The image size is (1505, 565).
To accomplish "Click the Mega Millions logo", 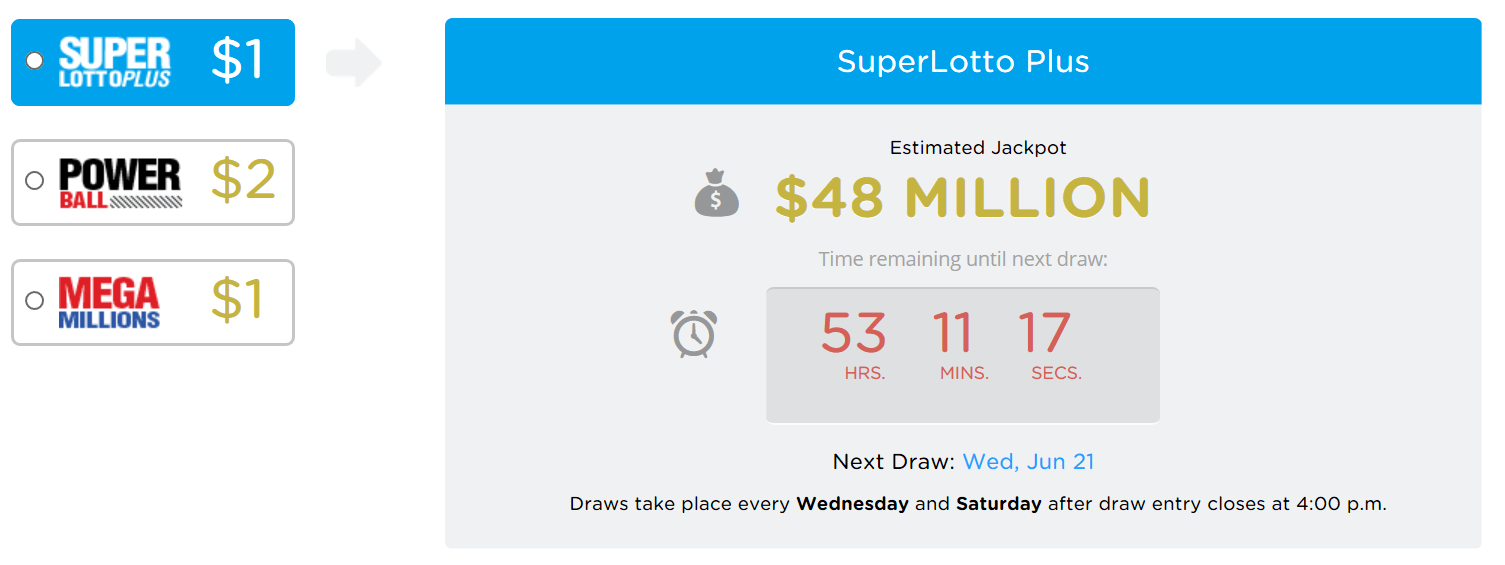I will pyautogui.click(x=109, y=302).
